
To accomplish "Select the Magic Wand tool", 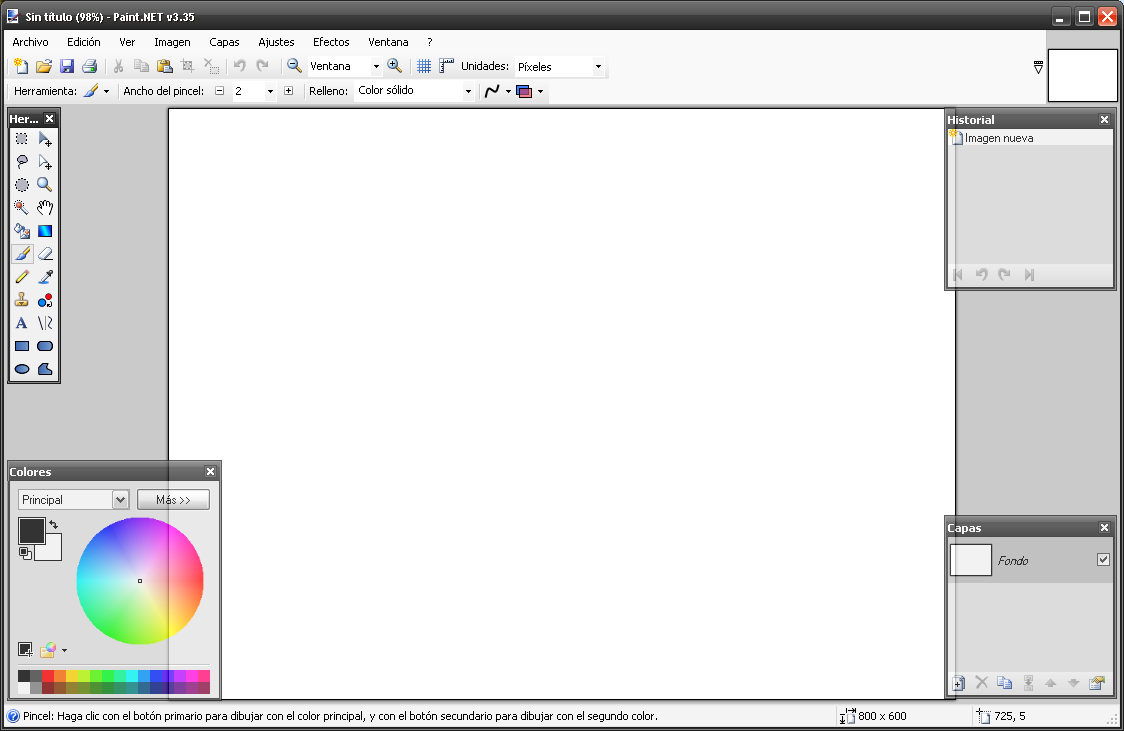I will pyautogui.click(x=22, y=208).
